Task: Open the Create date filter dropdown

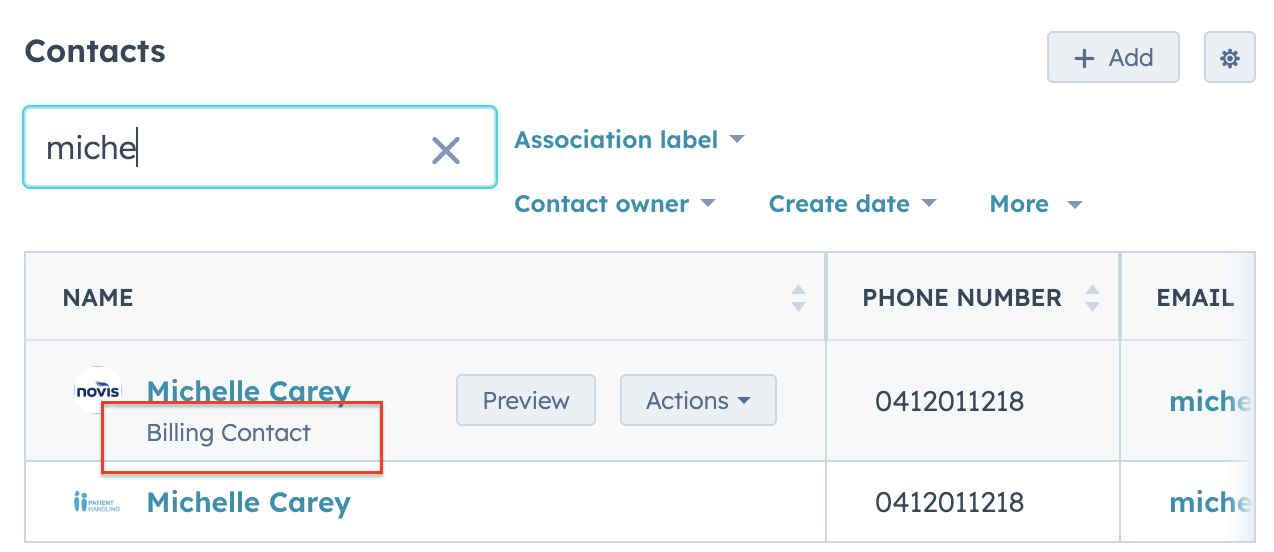Action: coord(852,204)
